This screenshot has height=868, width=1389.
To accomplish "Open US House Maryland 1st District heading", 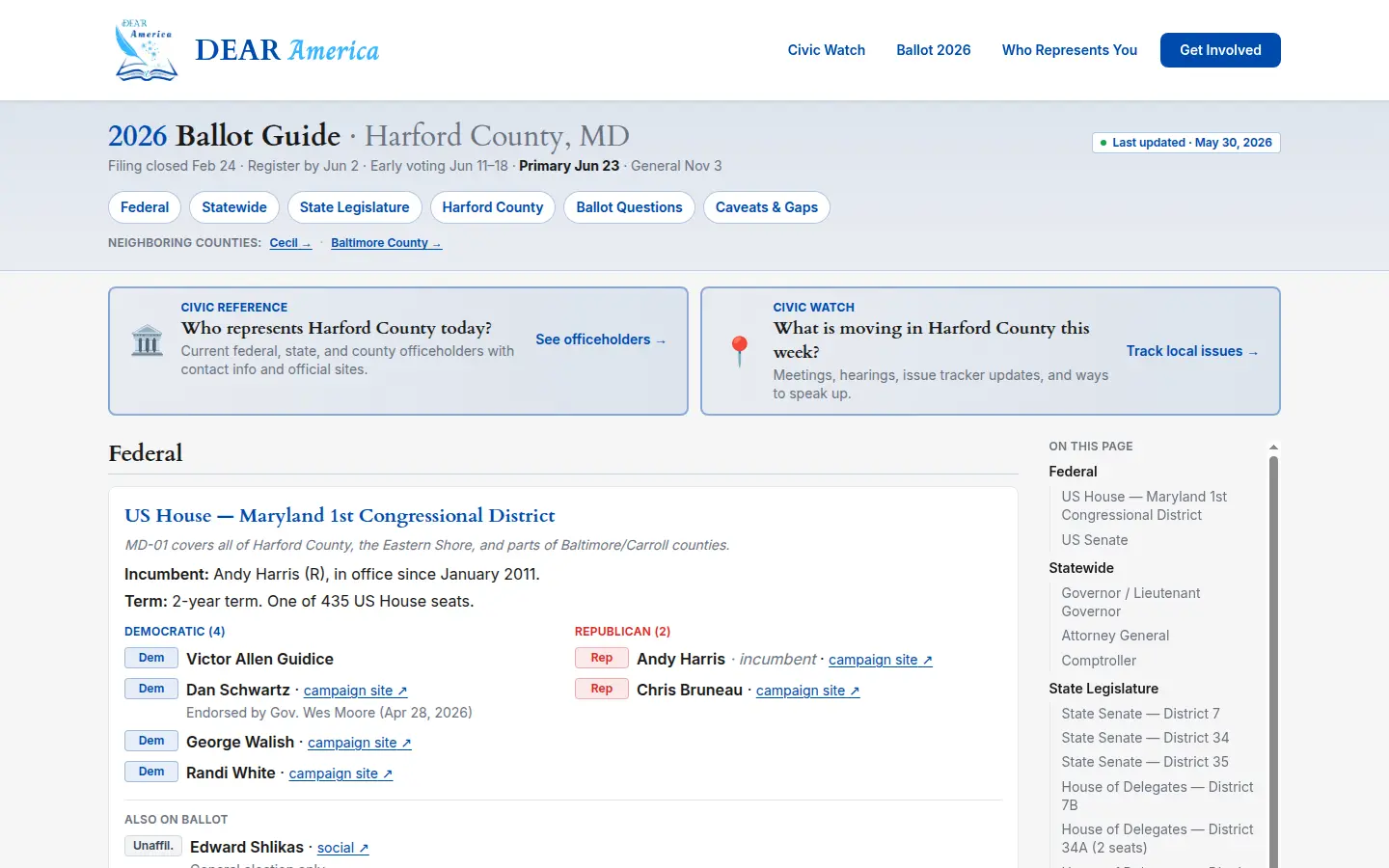I will click(340, 516).
